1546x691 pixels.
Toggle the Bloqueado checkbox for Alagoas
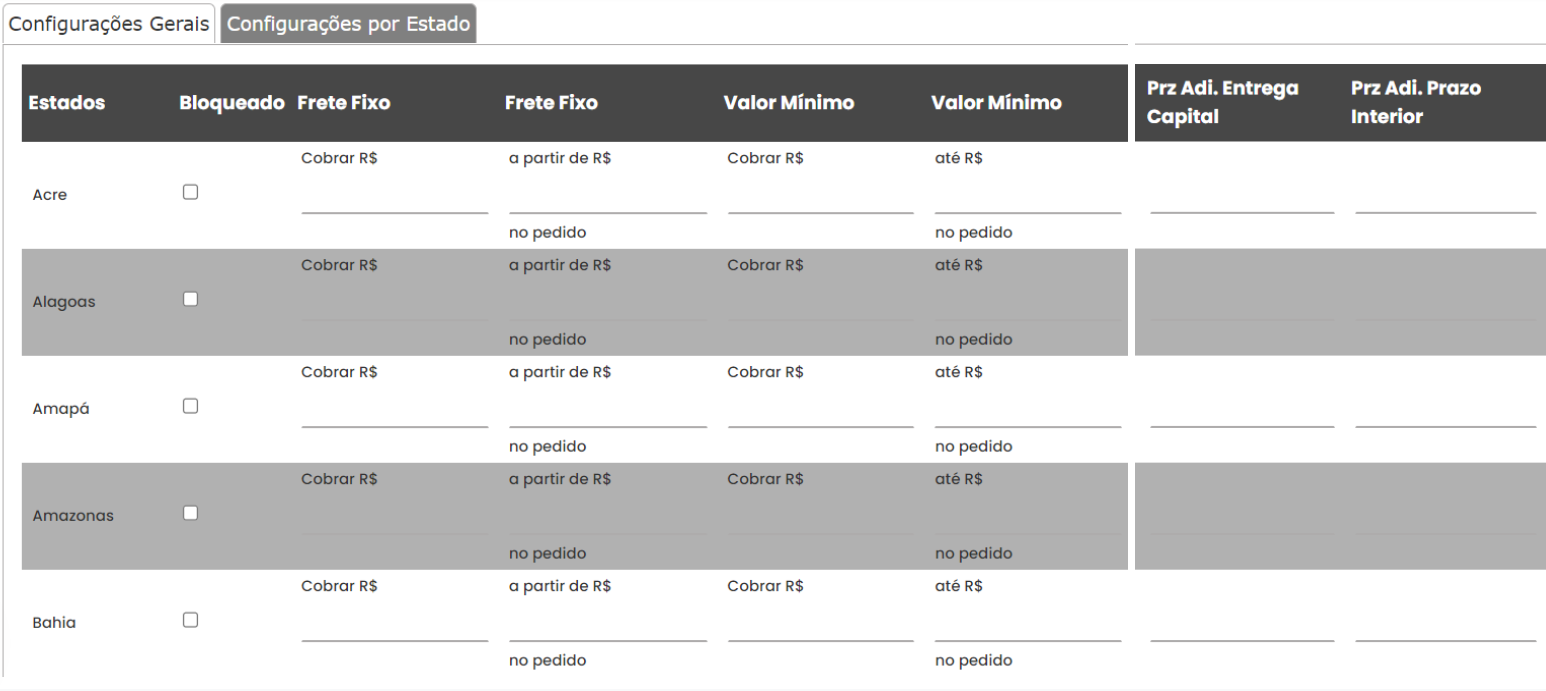tap(191, 299)
